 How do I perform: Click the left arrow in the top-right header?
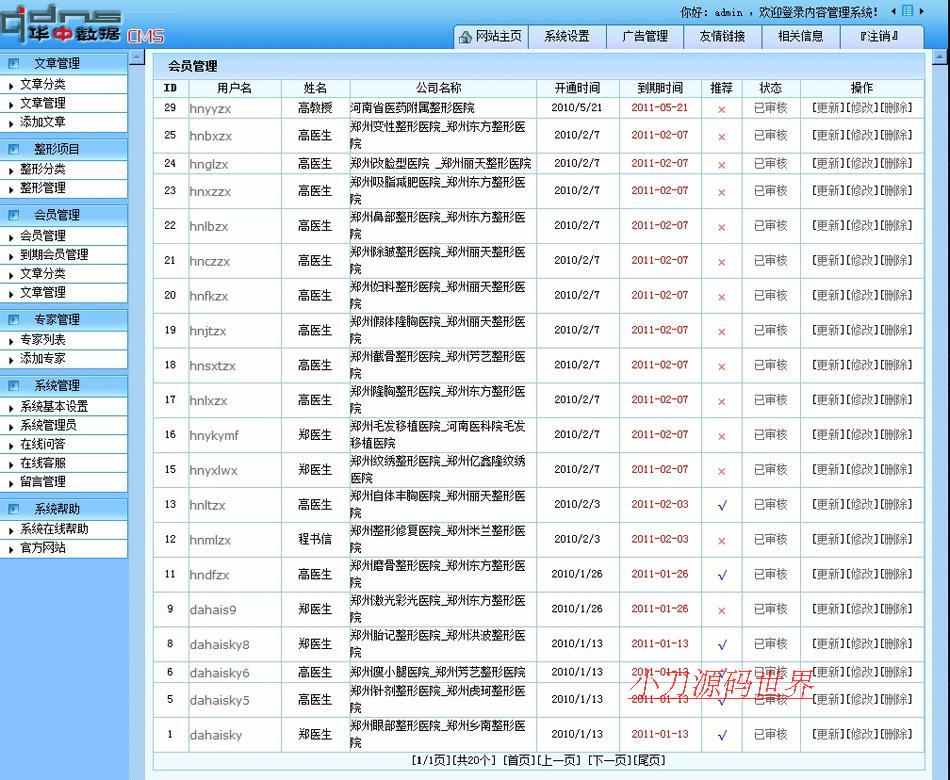point(894,12)
